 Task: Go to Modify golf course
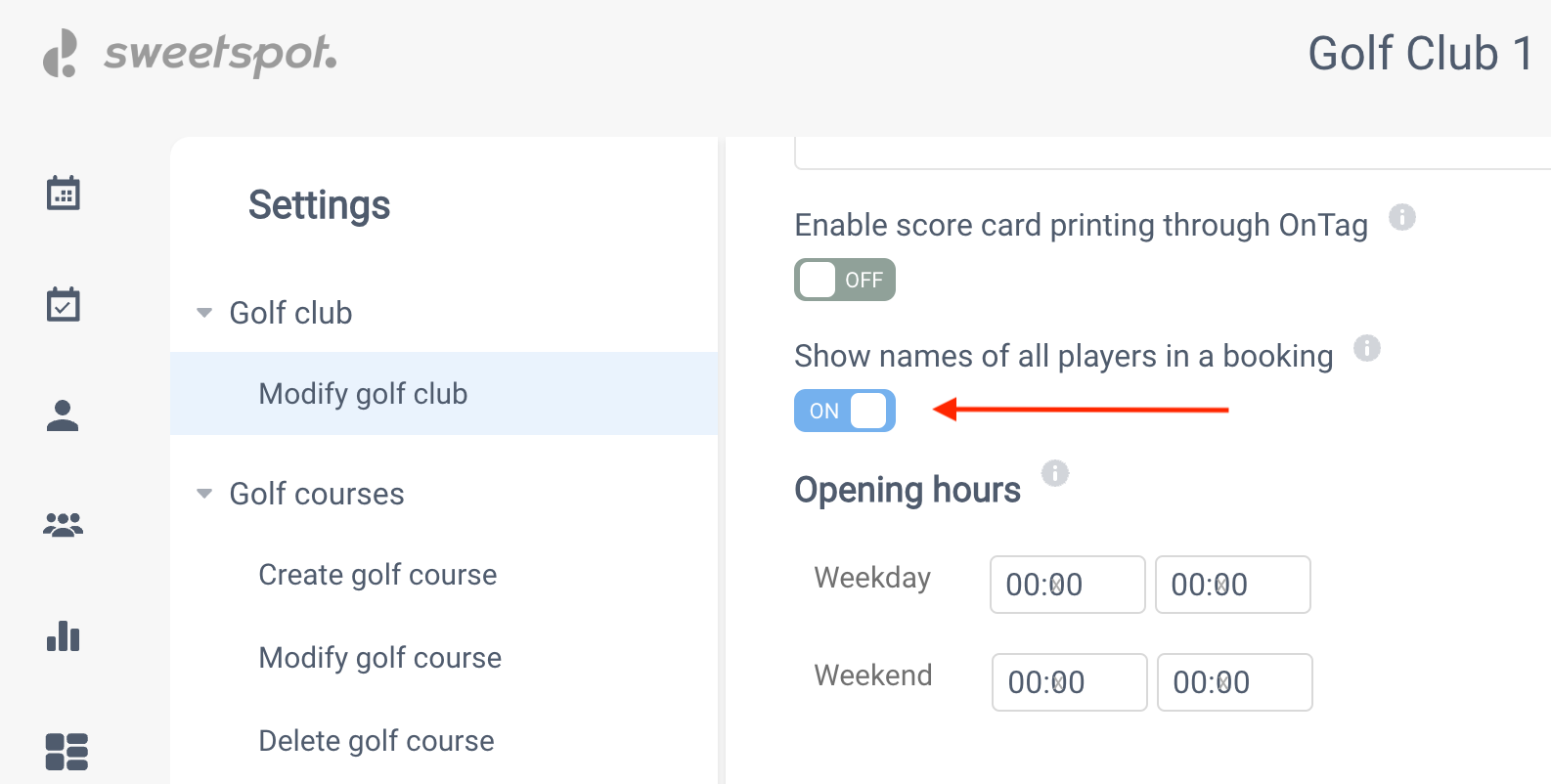coord(379,658)
